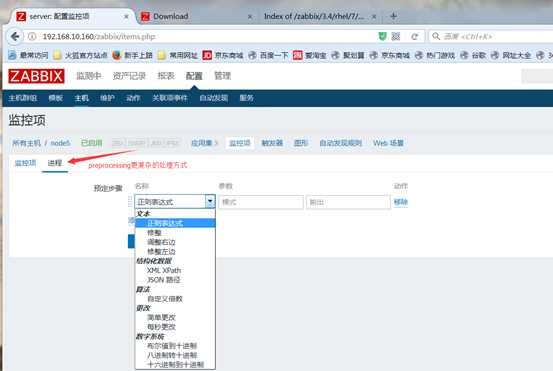Click the node5 host breadcrumb link

[x=60, y=143]
